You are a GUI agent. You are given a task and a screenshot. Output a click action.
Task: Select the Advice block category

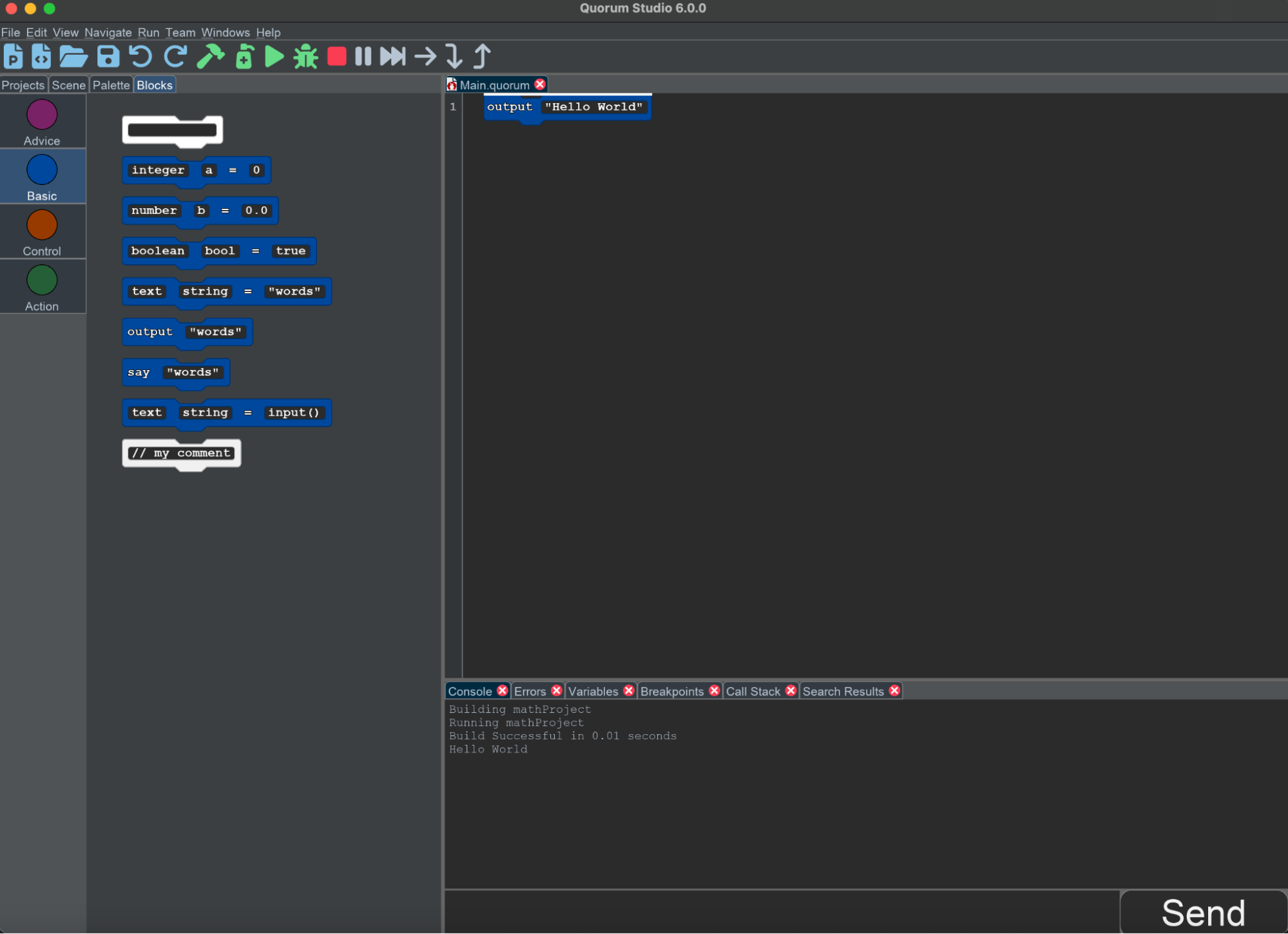[43, 122]
